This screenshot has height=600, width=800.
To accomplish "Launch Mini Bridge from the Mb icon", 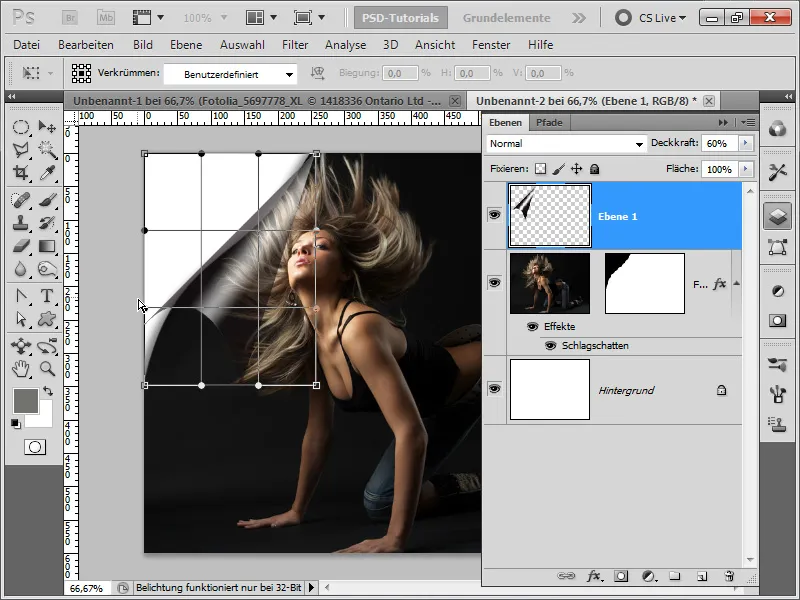I will click(x=106, y=18).
